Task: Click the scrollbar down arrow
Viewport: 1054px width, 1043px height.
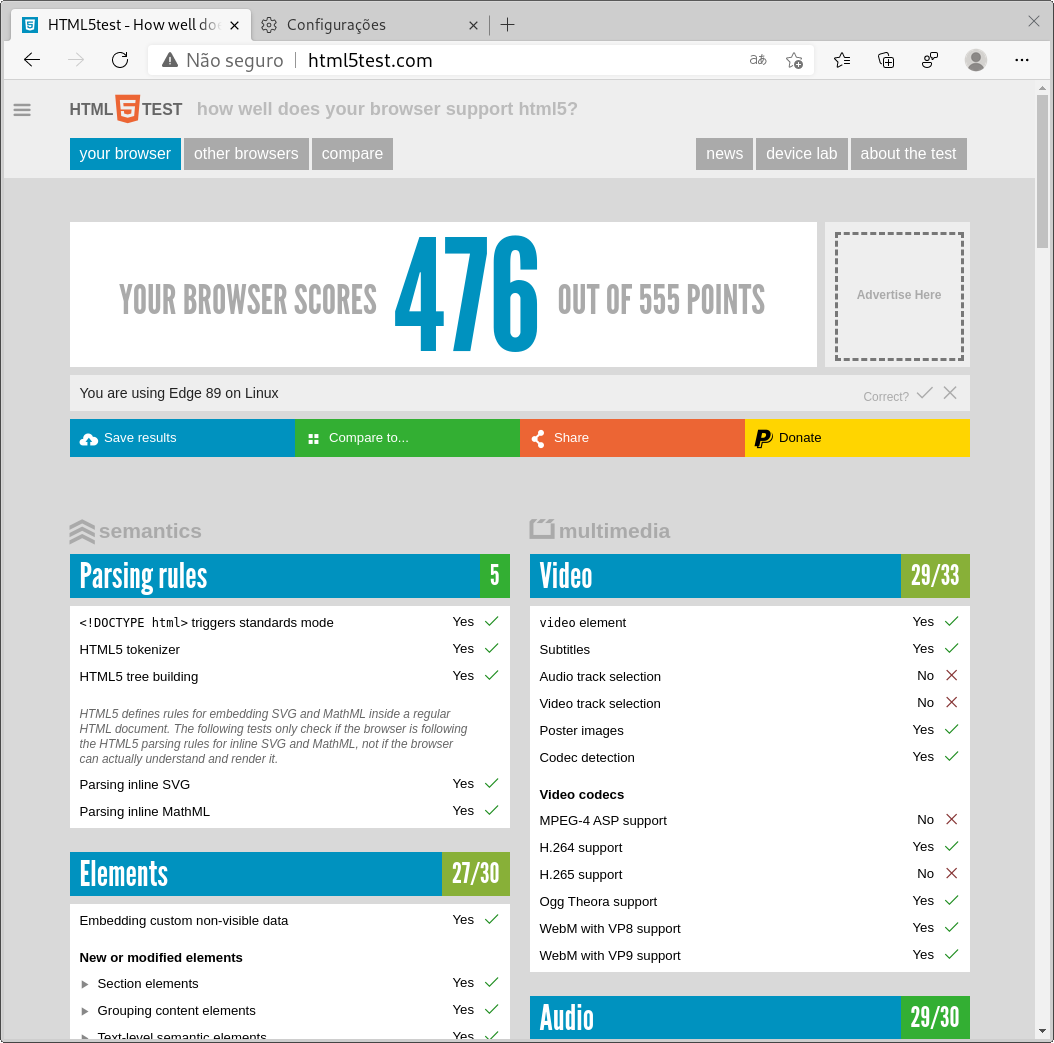Action: pos(1042,1031)
